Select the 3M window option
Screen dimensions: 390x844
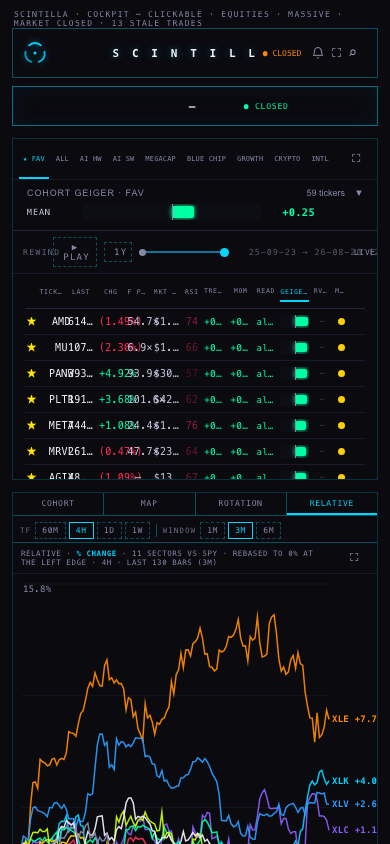pyautogui.click(x=240, y=530)
